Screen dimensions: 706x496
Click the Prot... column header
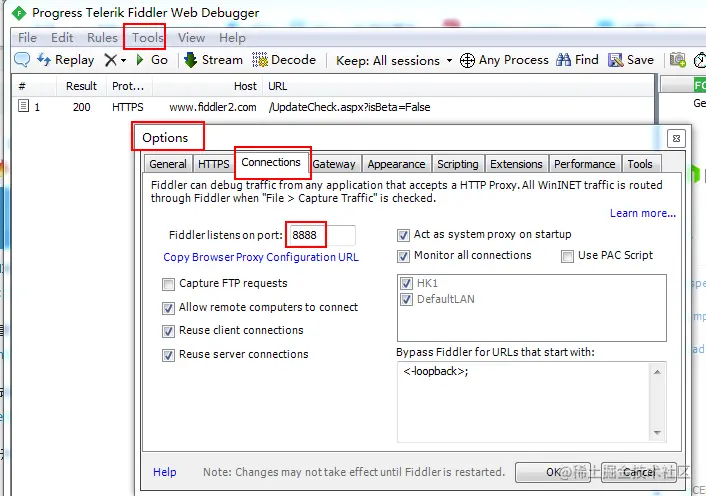tap(129, 86)
